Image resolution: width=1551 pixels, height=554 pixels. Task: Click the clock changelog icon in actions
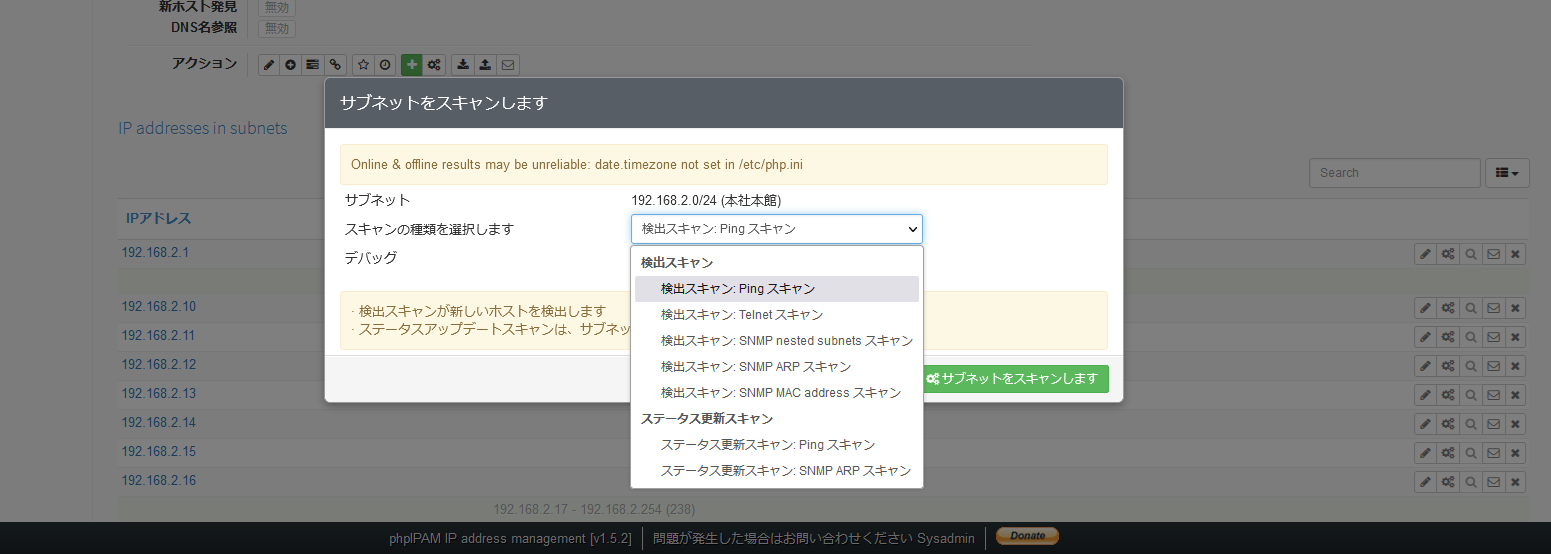pyautogui.click(x=385, y=65)
